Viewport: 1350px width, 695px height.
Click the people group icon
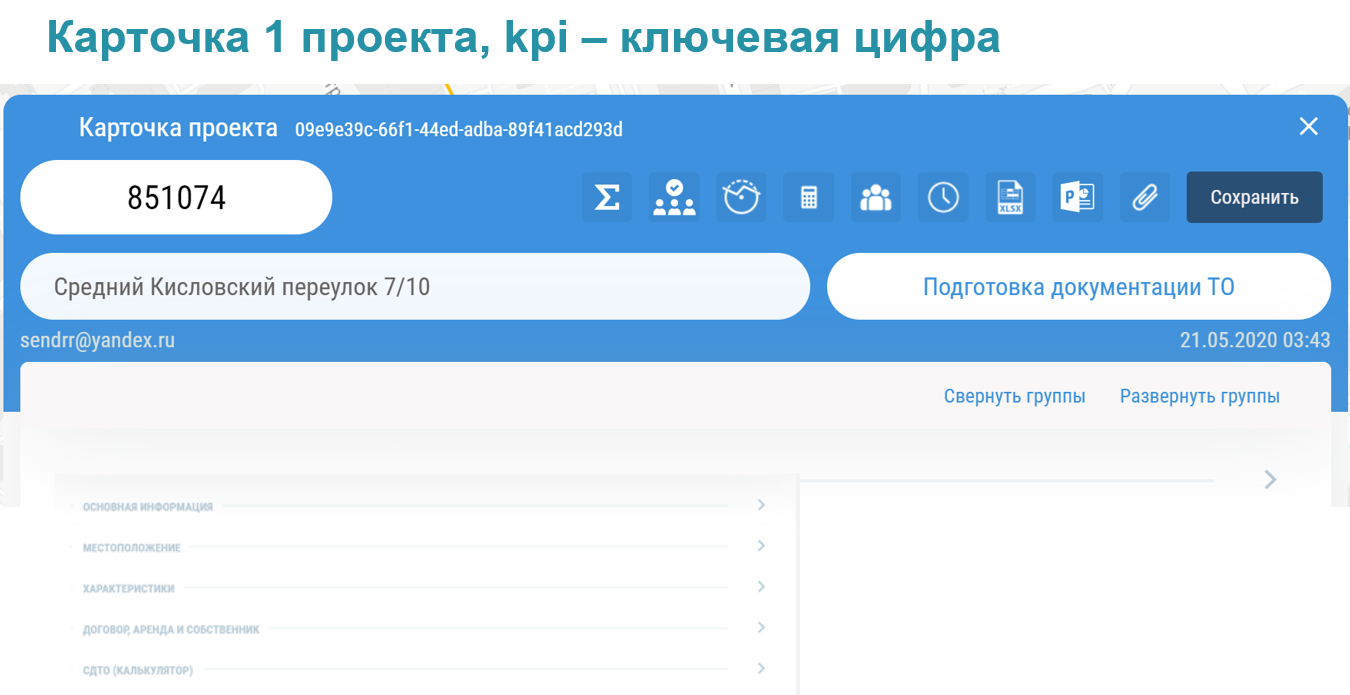876,197
